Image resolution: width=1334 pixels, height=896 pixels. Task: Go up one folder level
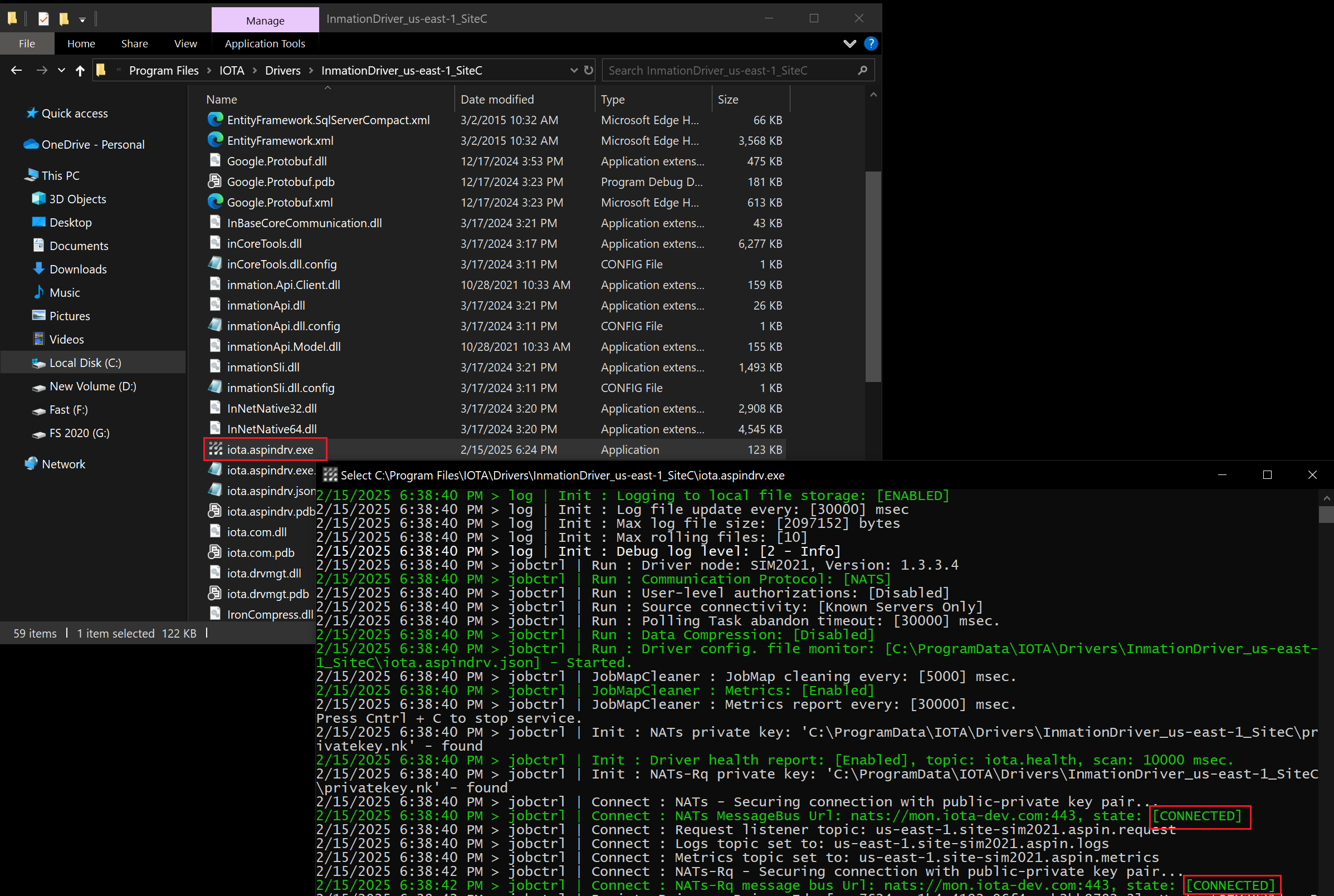pyautogui.click(x=80, y=70)
